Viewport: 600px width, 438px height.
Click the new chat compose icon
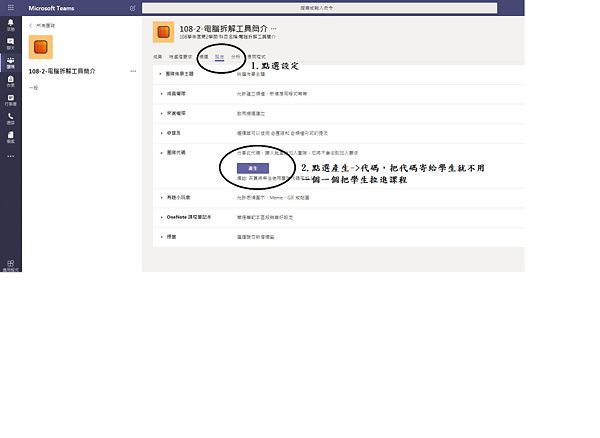pyautogui.click(x=134, y=7)
